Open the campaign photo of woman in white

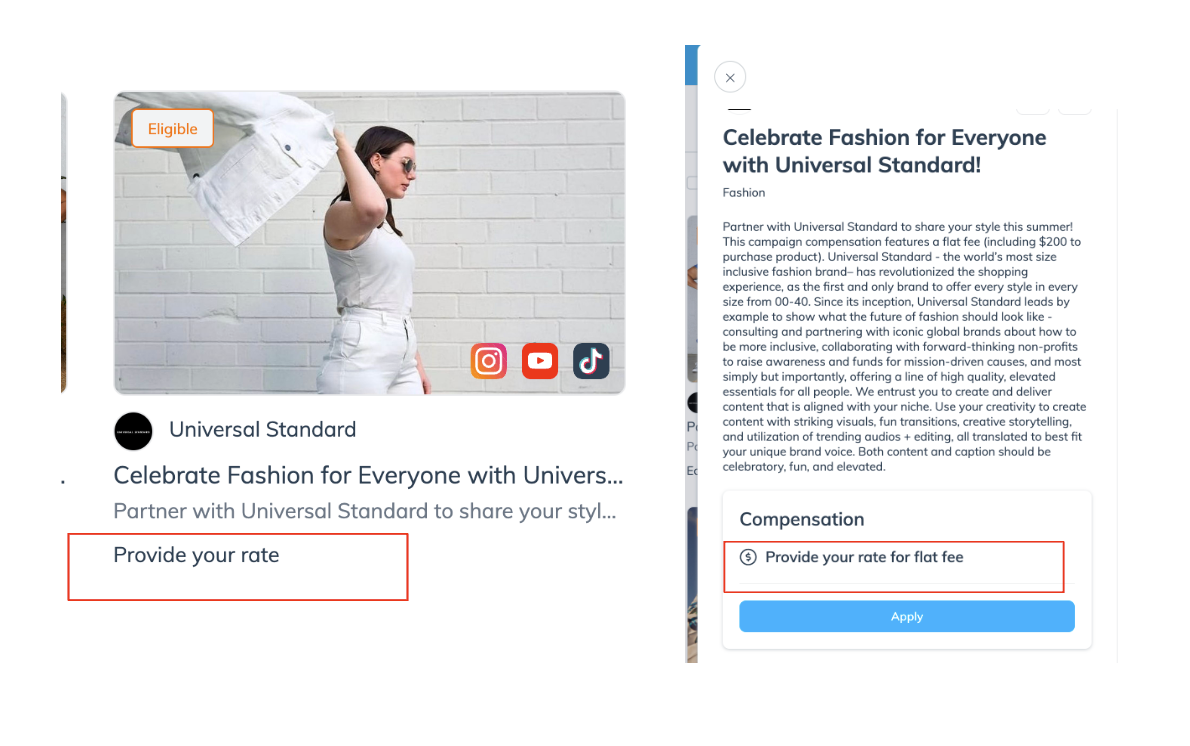click(370, 243)
